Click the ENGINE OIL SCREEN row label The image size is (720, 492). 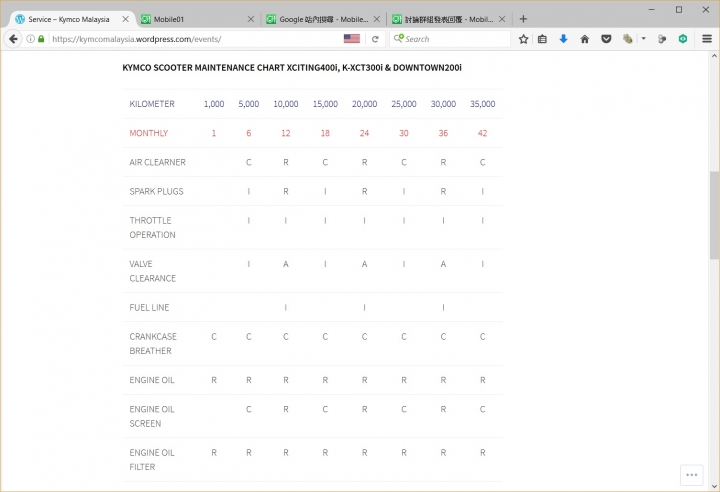(x=152, y=416)
